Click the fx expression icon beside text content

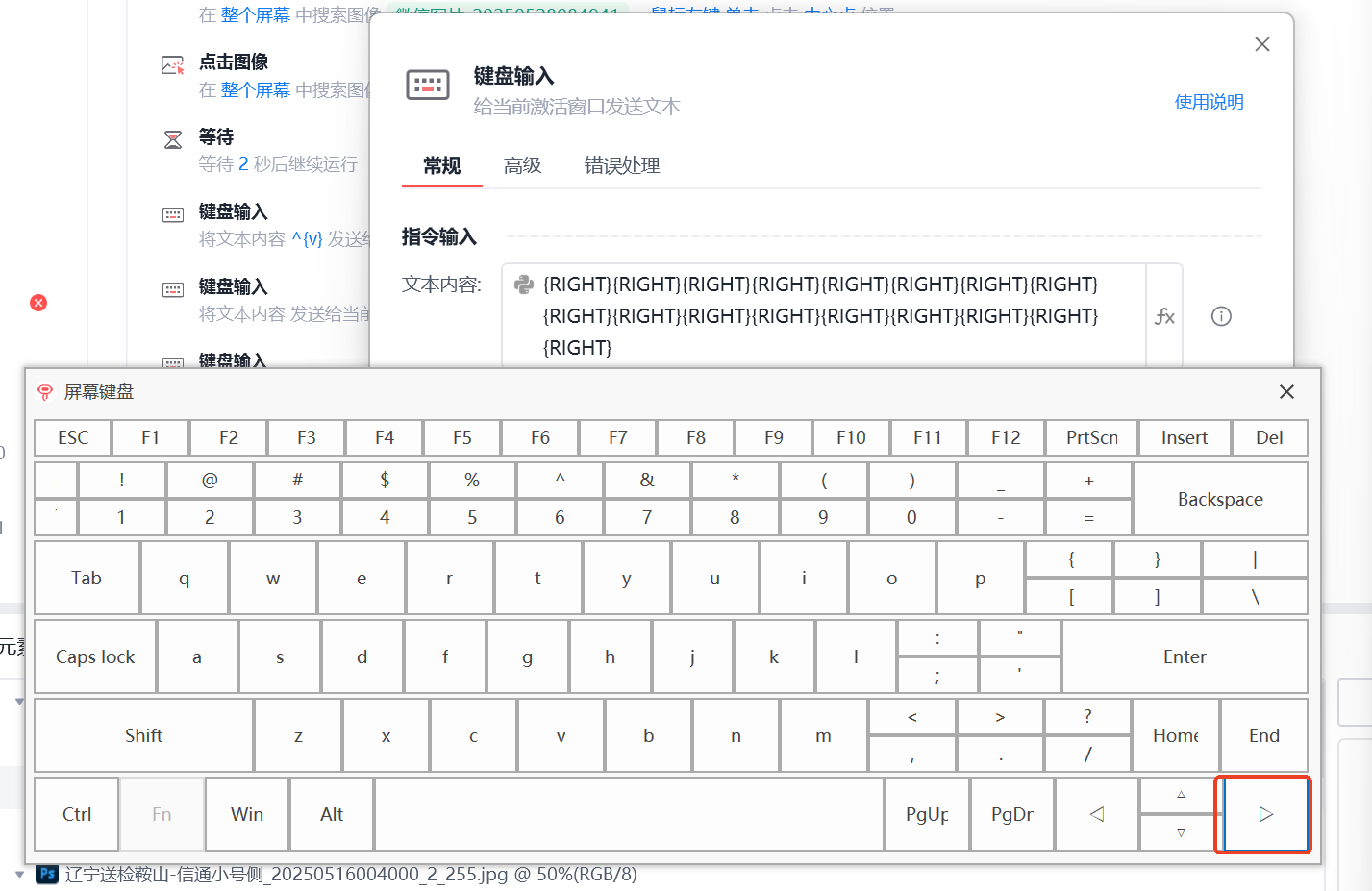point(1164,316)
